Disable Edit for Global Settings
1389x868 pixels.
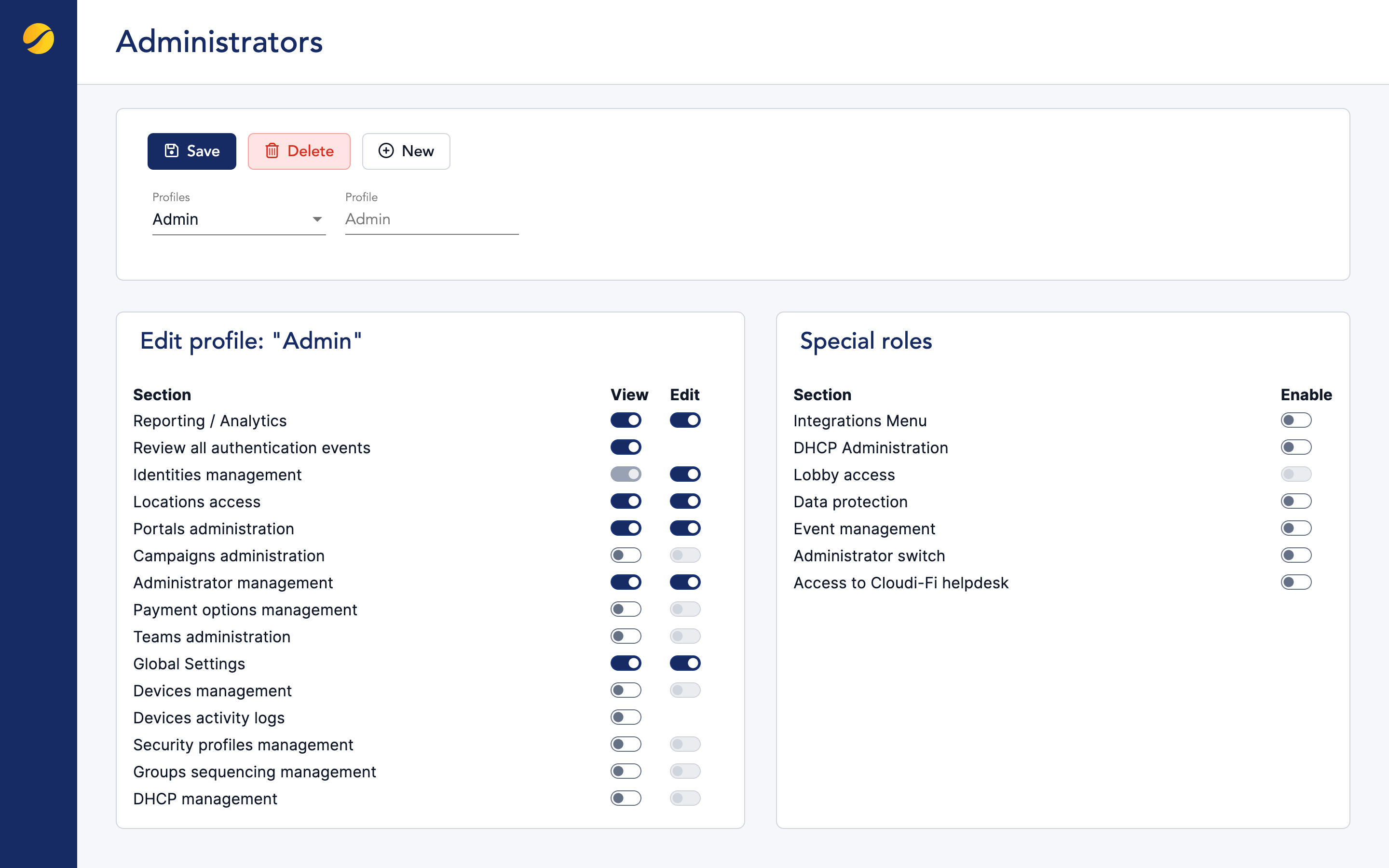(685, 663)
